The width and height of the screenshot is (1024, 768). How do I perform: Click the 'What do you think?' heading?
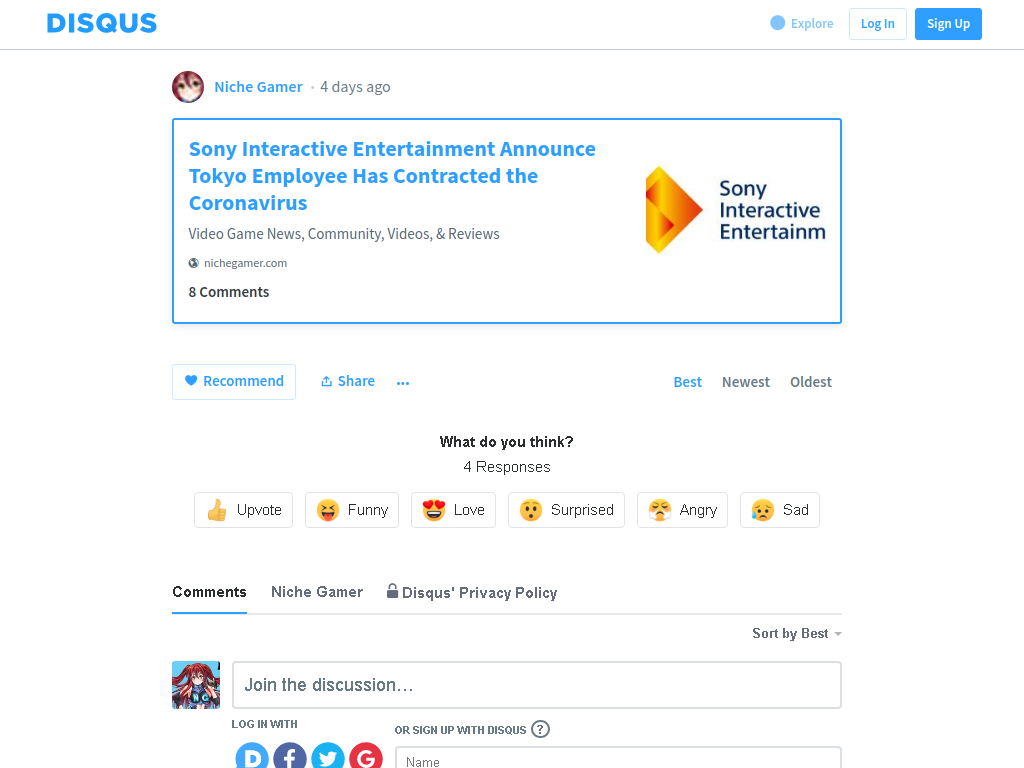(507, 442)
